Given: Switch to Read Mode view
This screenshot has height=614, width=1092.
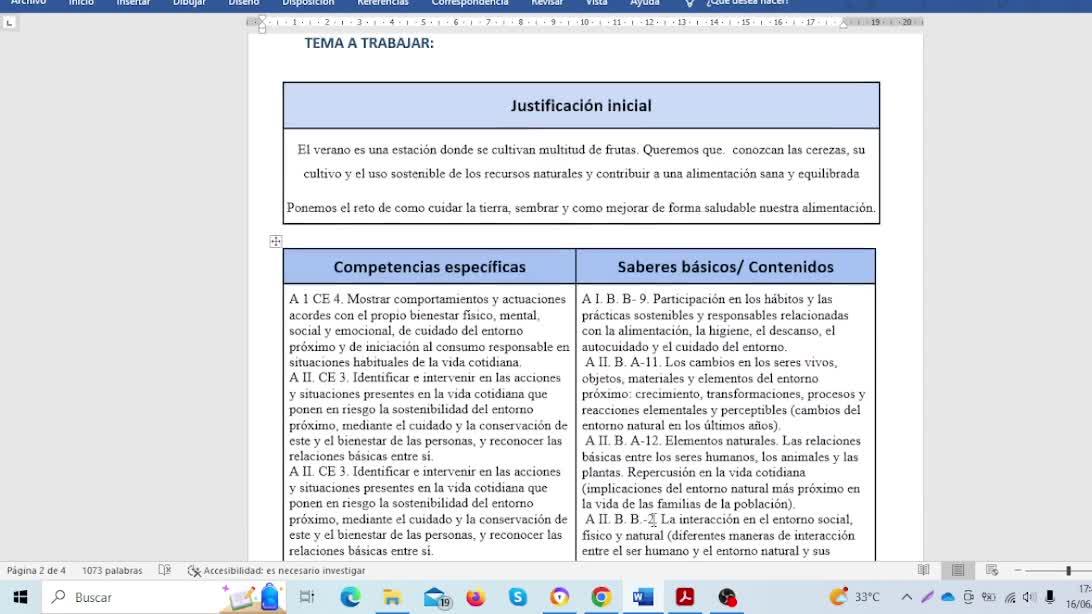Looking at the screenshot, I should (x=923, y=570).
